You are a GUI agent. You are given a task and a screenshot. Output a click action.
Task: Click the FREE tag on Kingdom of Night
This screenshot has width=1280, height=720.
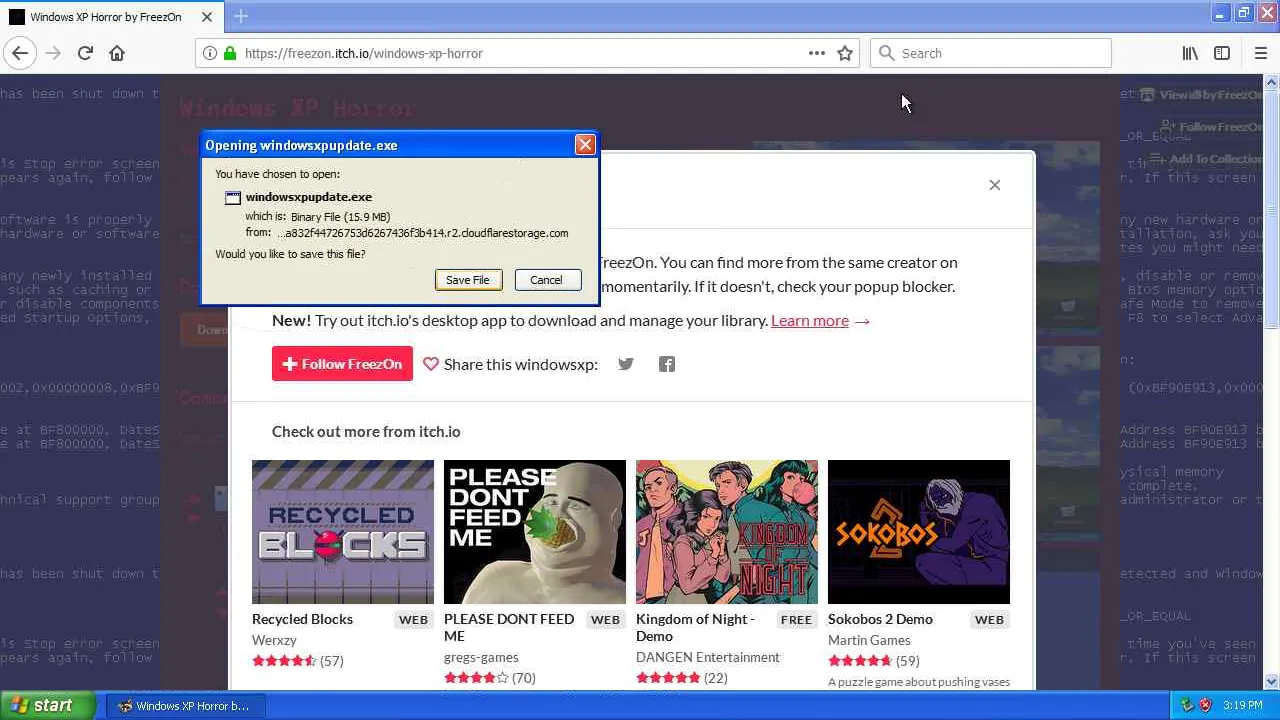(796, 620)
